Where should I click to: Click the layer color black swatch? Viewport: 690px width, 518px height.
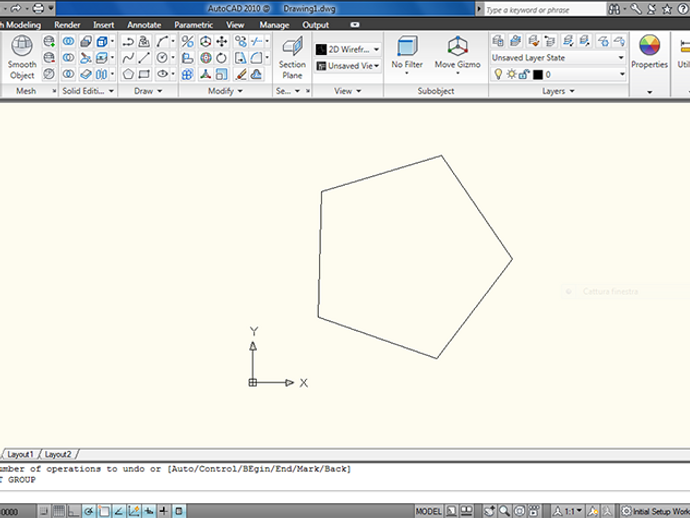click(x=538, y=75)
